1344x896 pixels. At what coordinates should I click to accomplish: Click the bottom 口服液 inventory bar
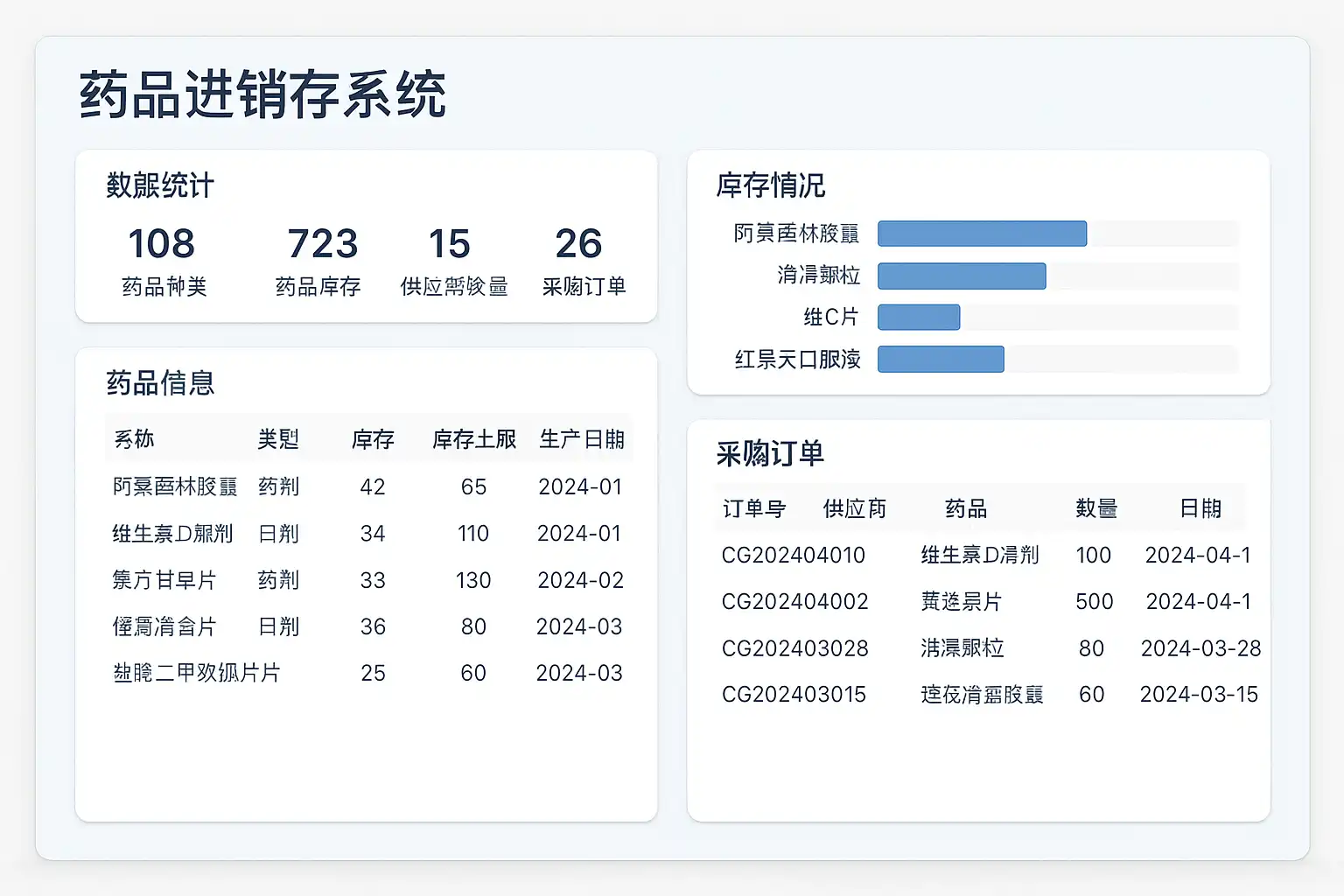[x=941, y=359]
